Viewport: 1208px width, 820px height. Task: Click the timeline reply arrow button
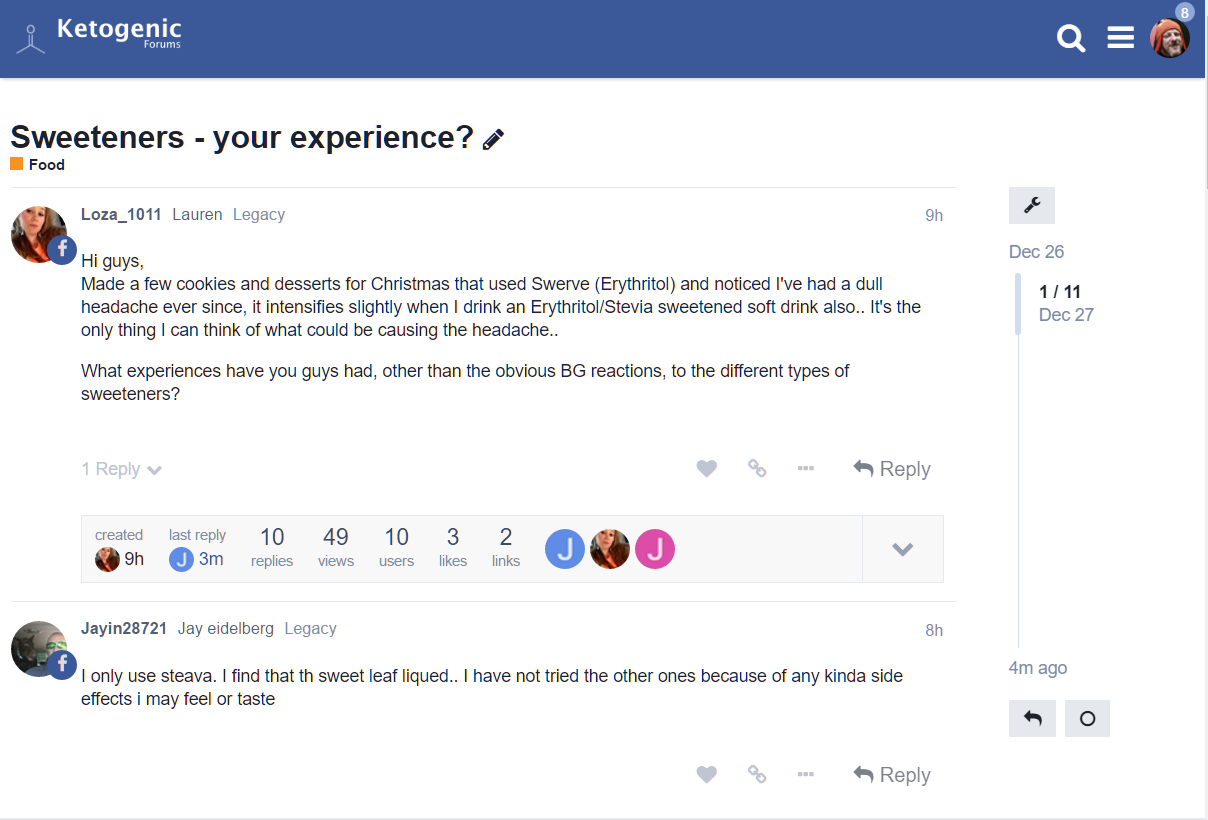(1032, 719)
